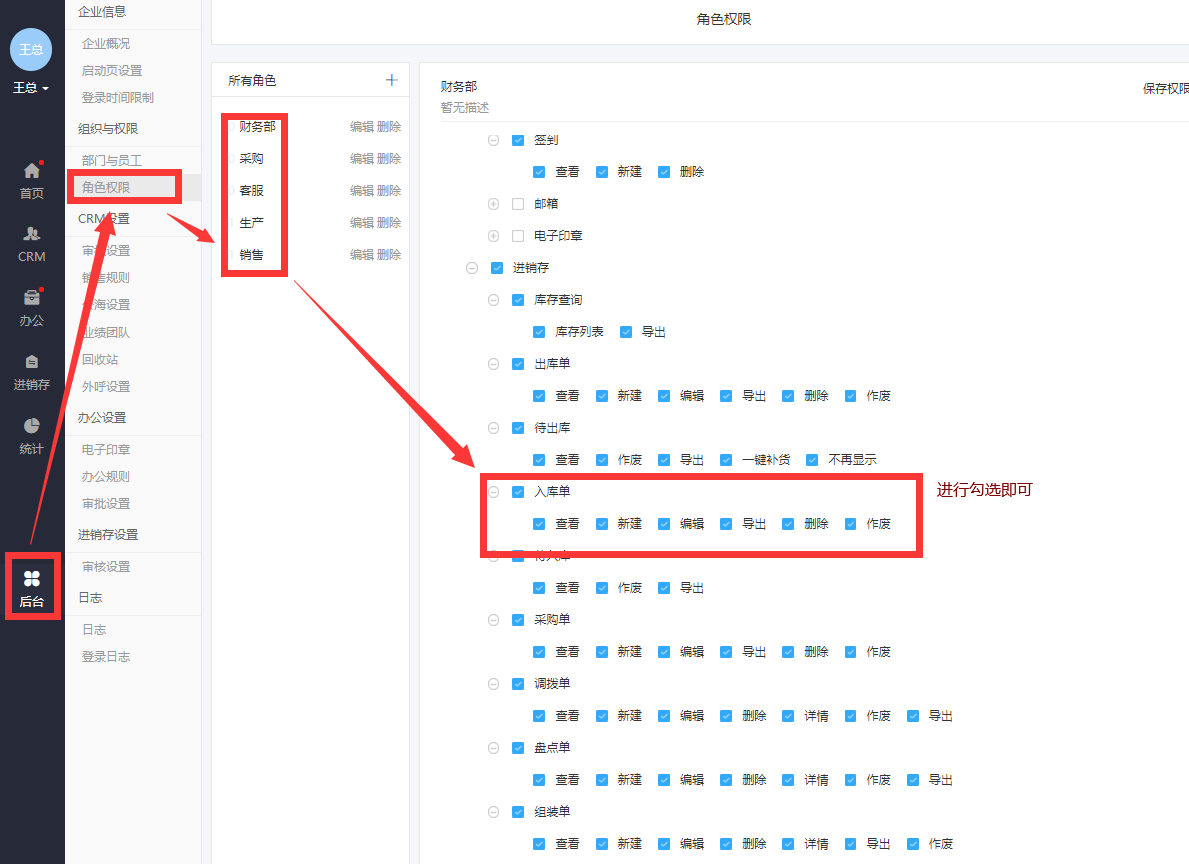Collapse the 待出库 group
The image size is (1189, 864).
[x=494, y=428]
